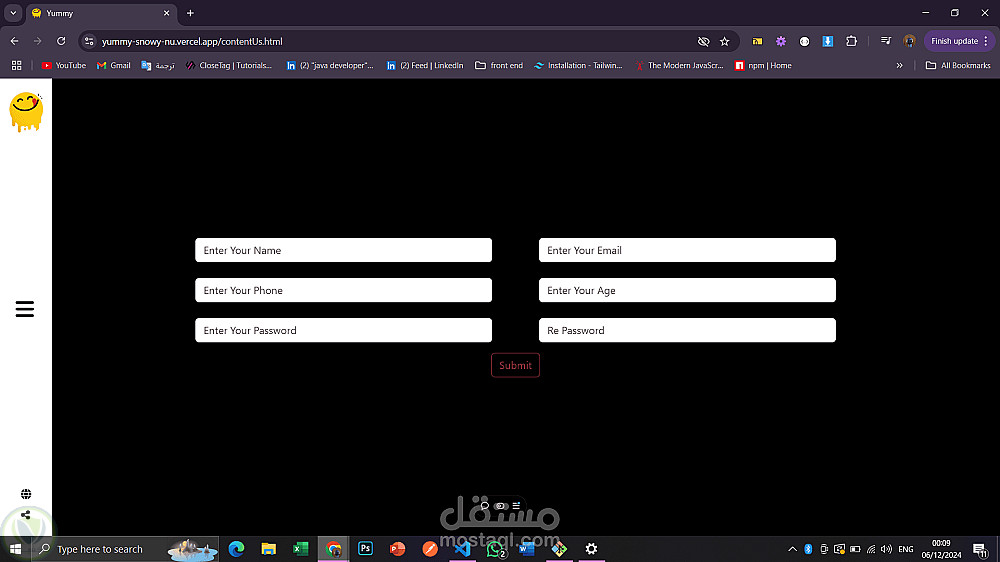
Task: Open File Explorer from taskbar
Action: point(268,549)
